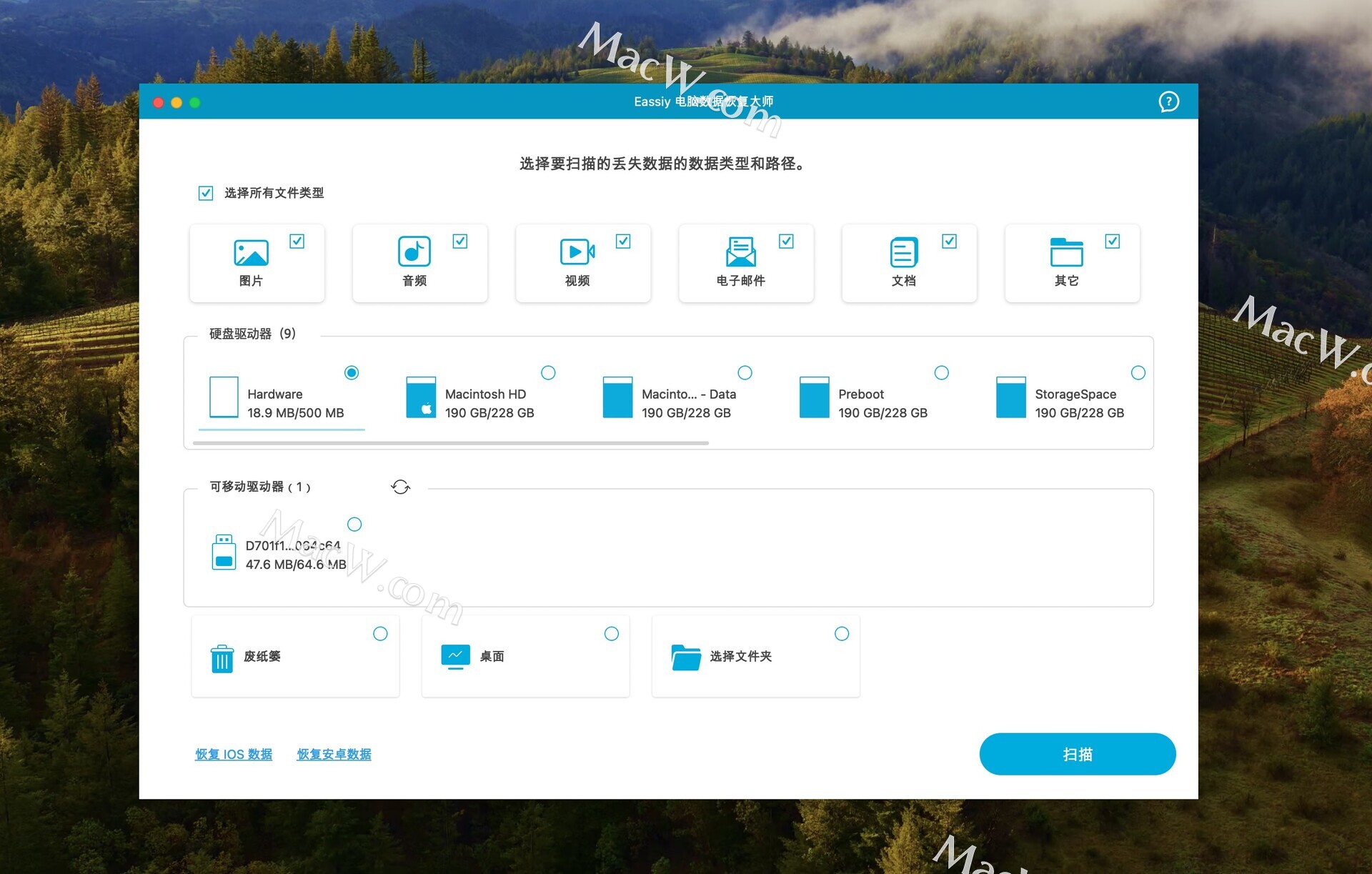Click the hard drives horizontal scrollbar
This screenshot has height=874, width=1372.
pyautogui.click(x=451, y=443)
